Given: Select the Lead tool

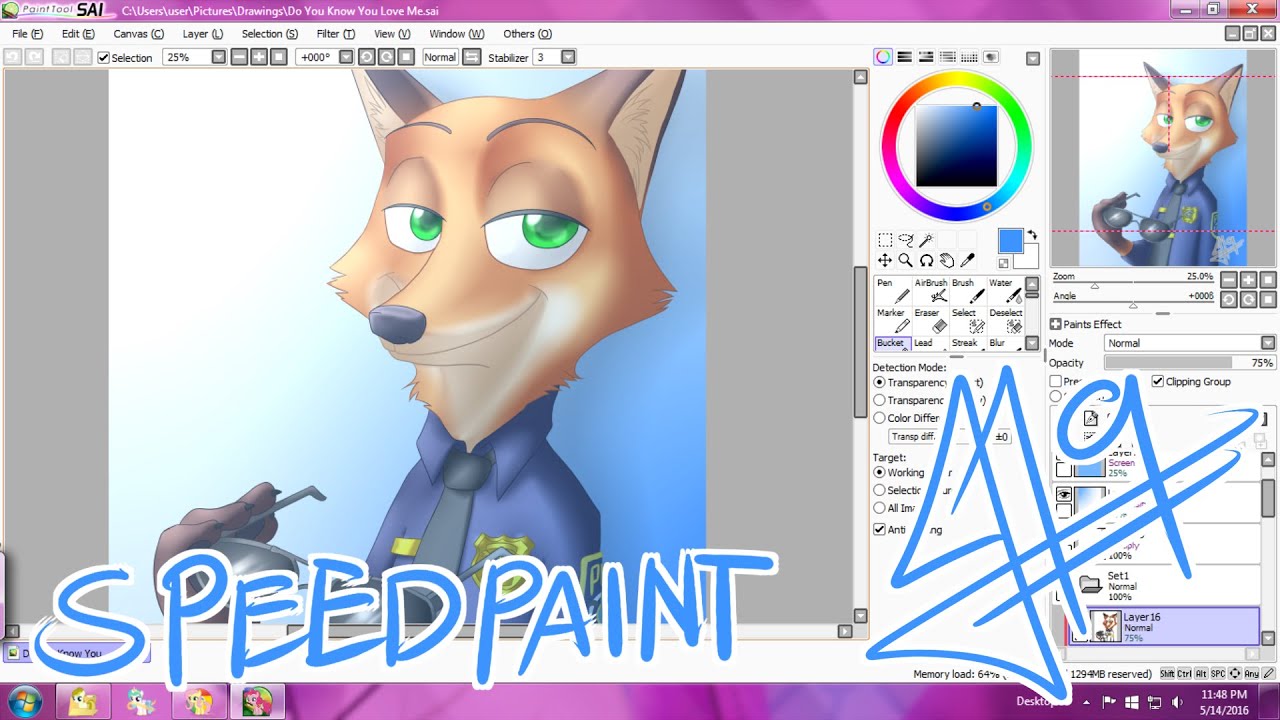Looking at the screenshot, I should (931, 343).
